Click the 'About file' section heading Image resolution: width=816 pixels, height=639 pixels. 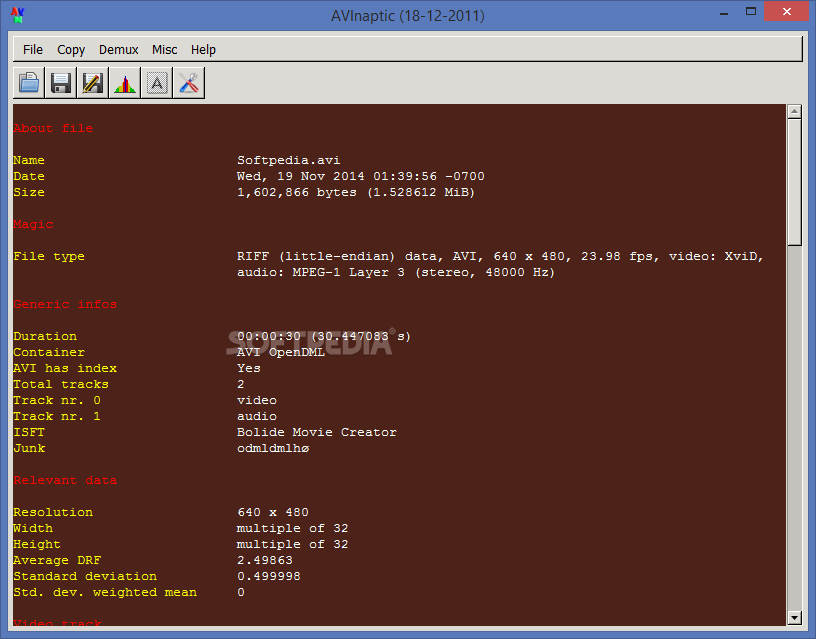point(53,128)
